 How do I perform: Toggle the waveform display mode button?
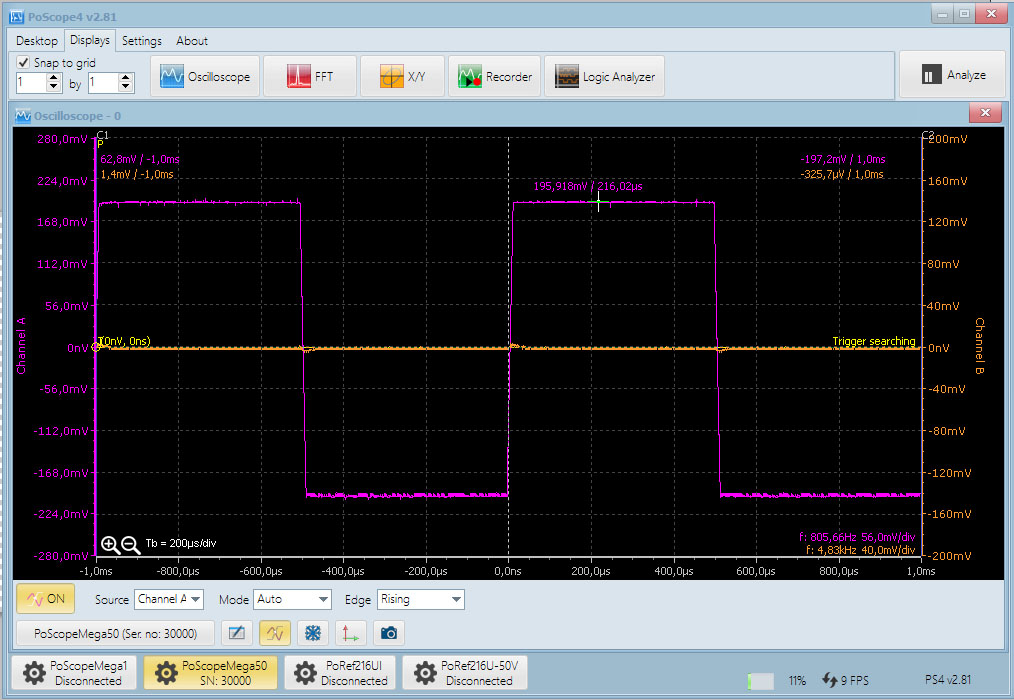274,632
